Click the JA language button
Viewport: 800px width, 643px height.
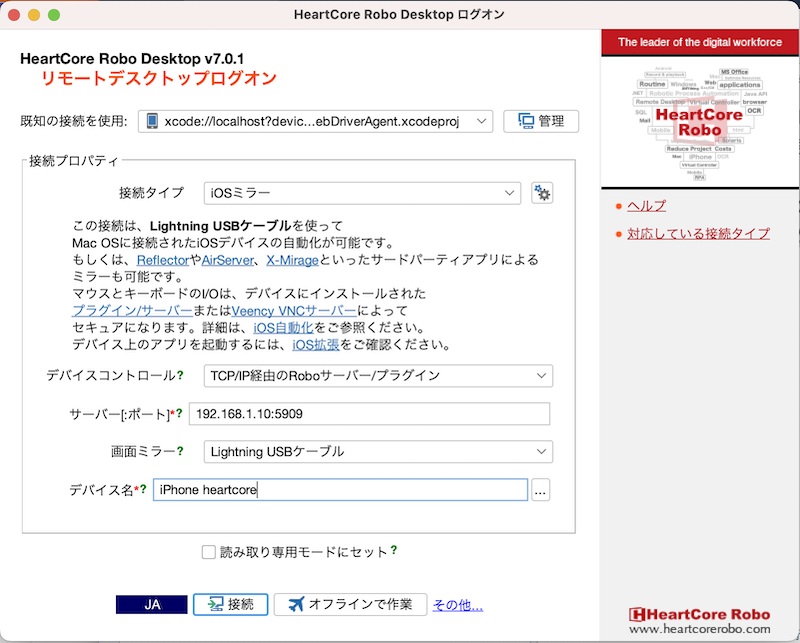tap(152, 605)
